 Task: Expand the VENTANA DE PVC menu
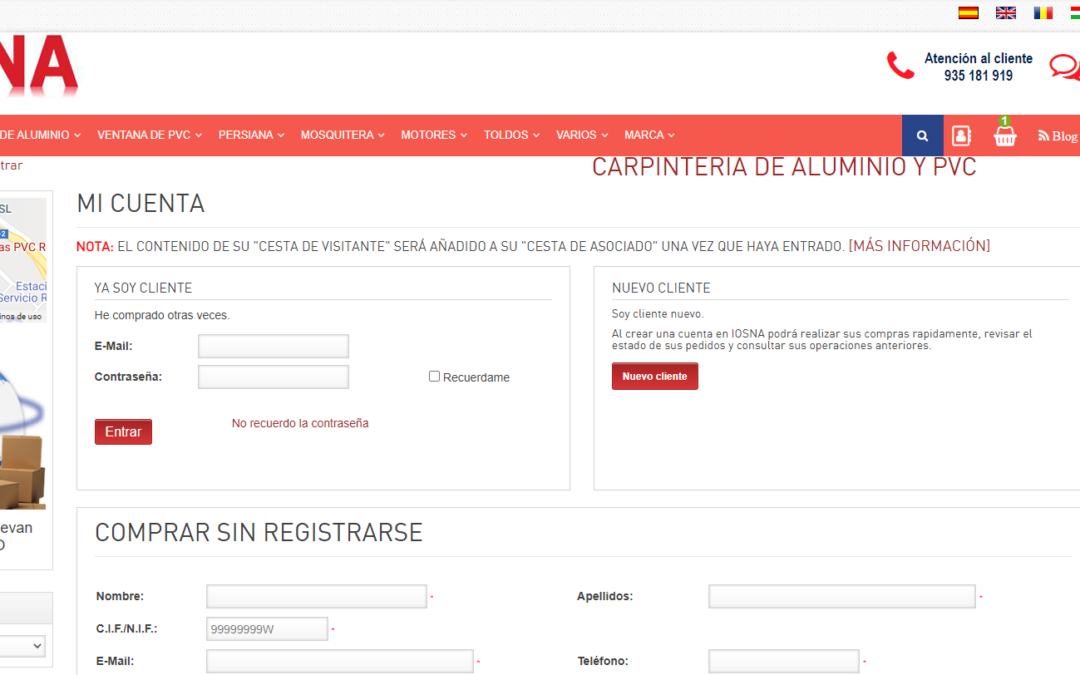pos(149,135)
